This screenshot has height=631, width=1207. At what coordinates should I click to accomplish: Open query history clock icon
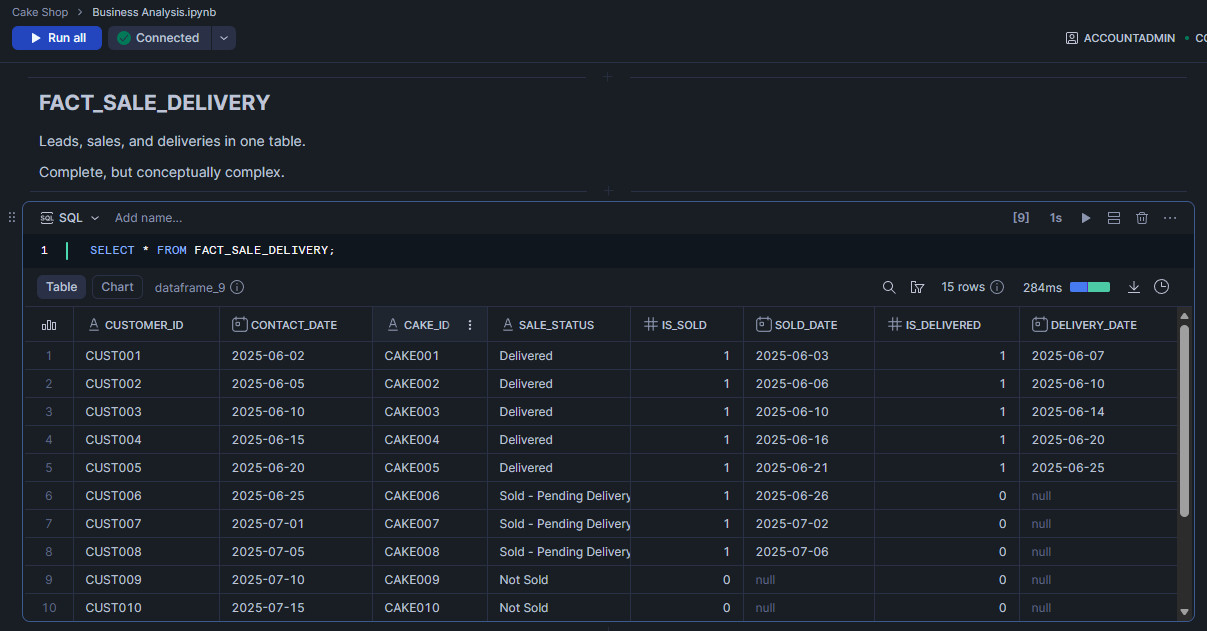click(1161, 287)
